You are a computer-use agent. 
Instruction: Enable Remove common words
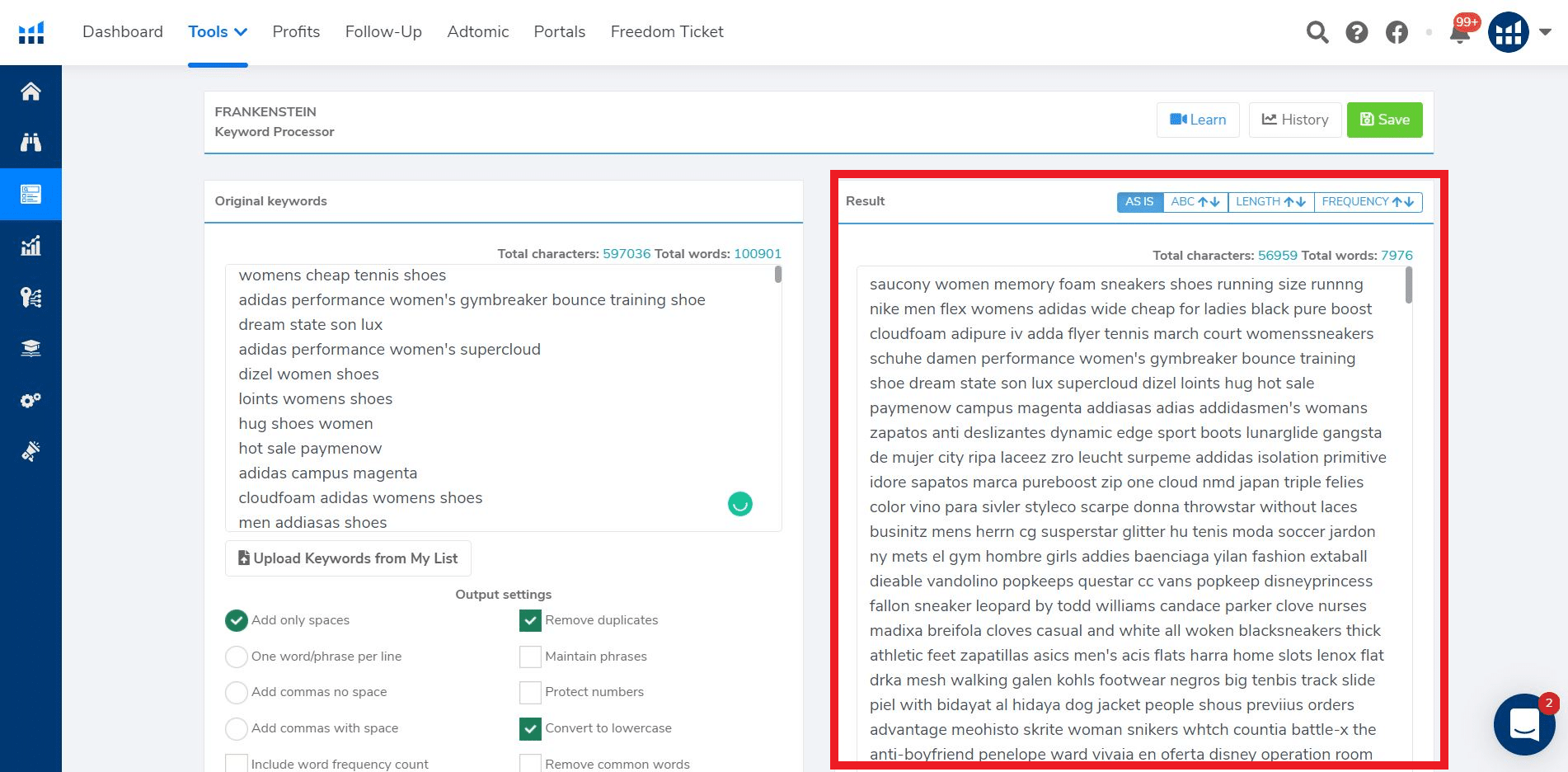tap(530, 764)
